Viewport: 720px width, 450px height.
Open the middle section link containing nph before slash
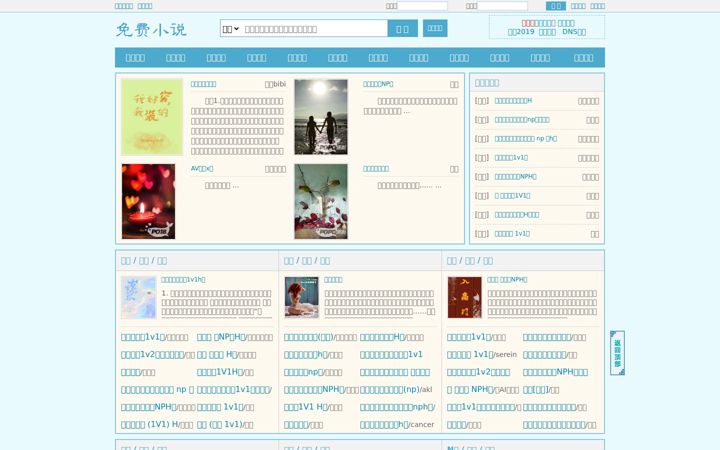coord(398,407)
